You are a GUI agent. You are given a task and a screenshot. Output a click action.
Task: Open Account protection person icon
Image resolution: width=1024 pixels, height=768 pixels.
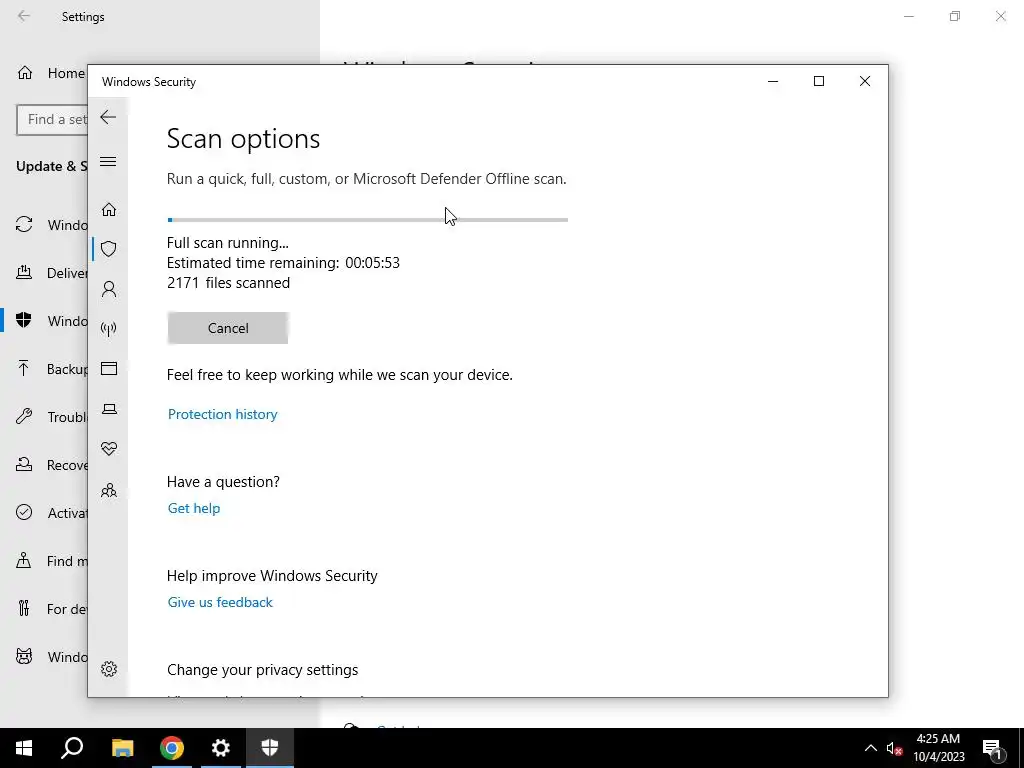(109, 289)
